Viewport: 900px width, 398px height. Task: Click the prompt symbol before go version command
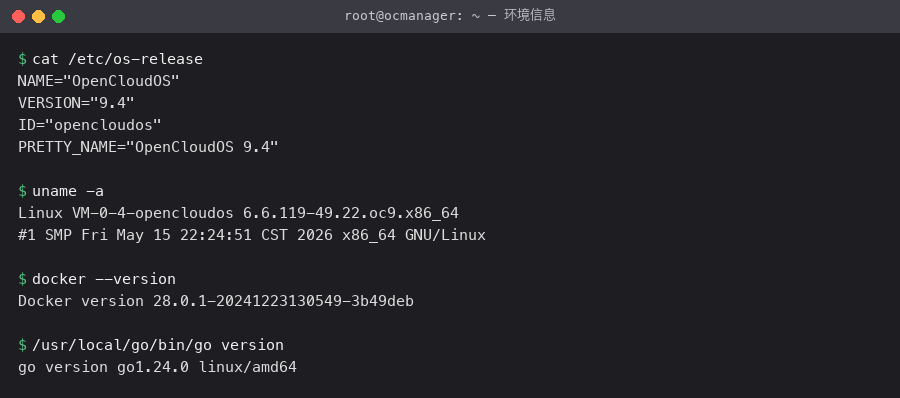22,345
